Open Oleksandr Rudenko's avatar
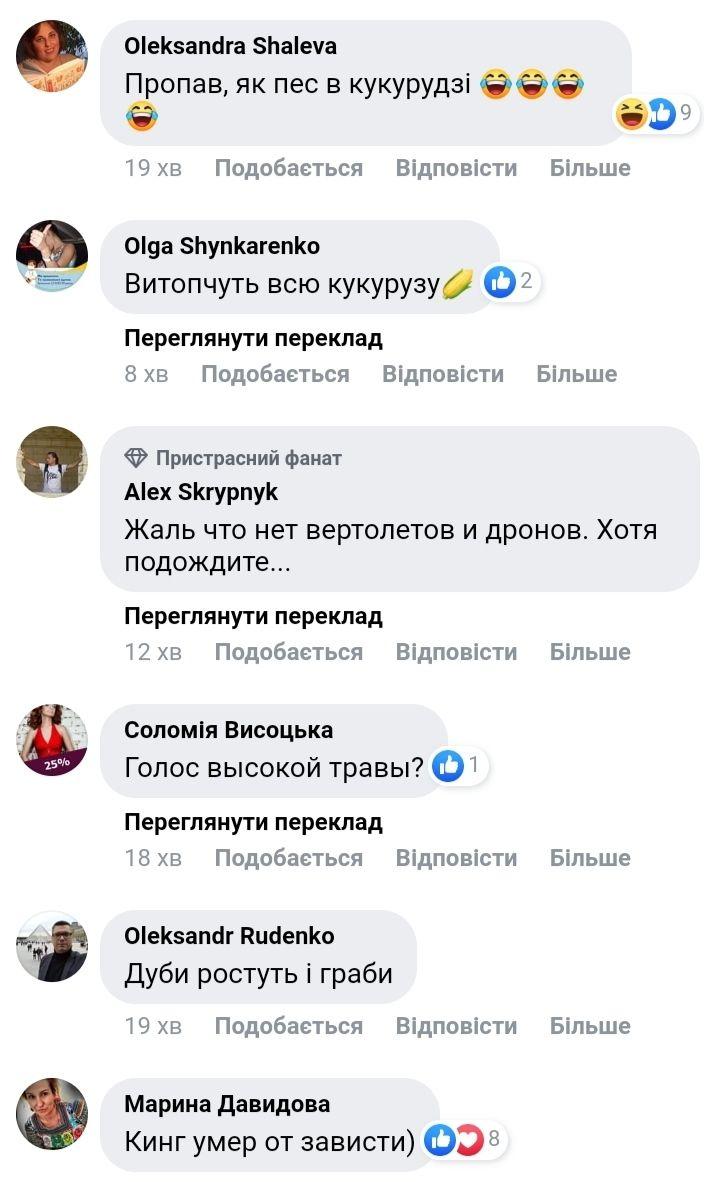Viewport: 720px width, 1182px height. pyautogui.click(x=52, y=946)
